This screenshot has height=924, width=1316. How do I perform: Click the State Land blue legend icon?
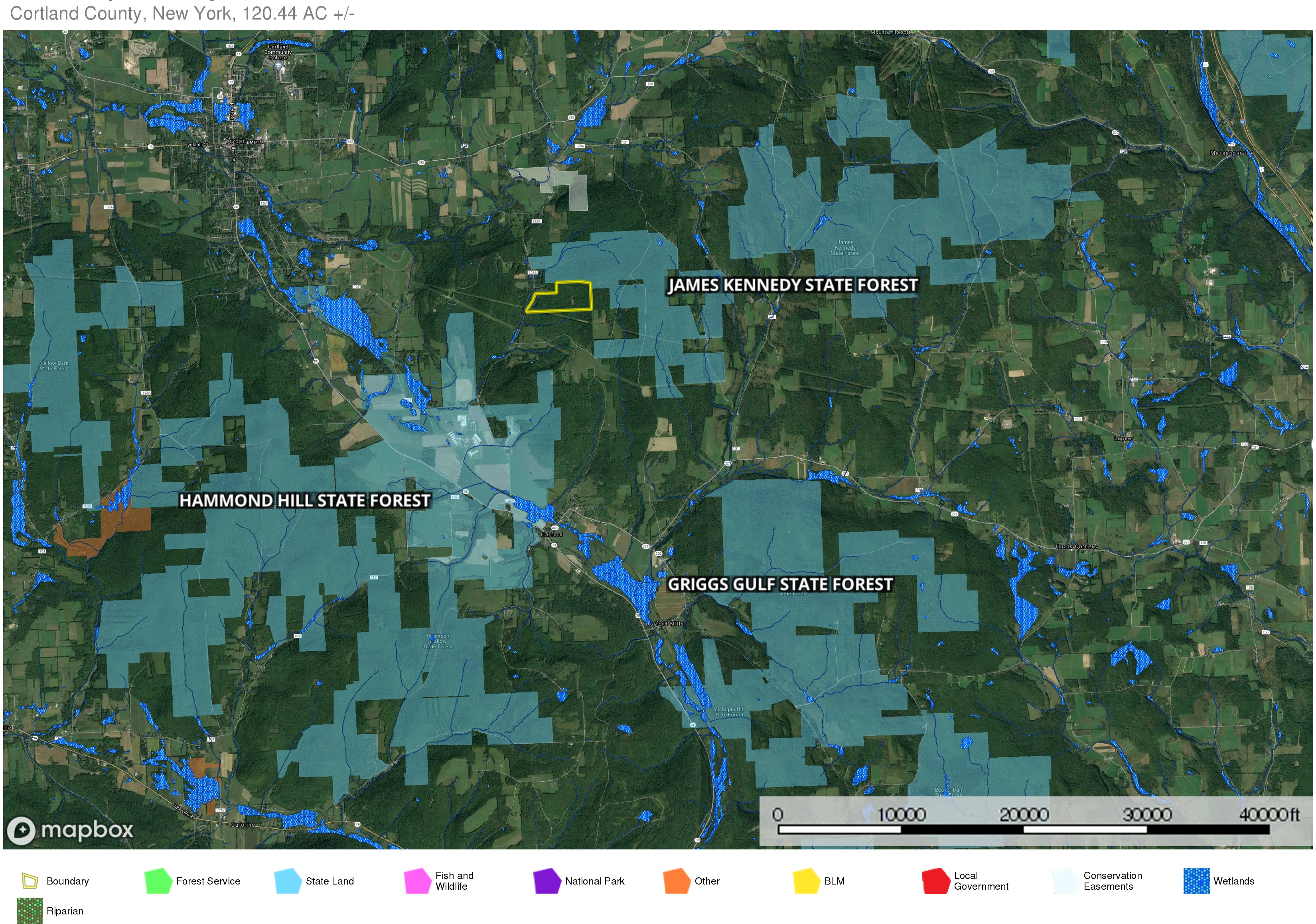pos(288,881)
